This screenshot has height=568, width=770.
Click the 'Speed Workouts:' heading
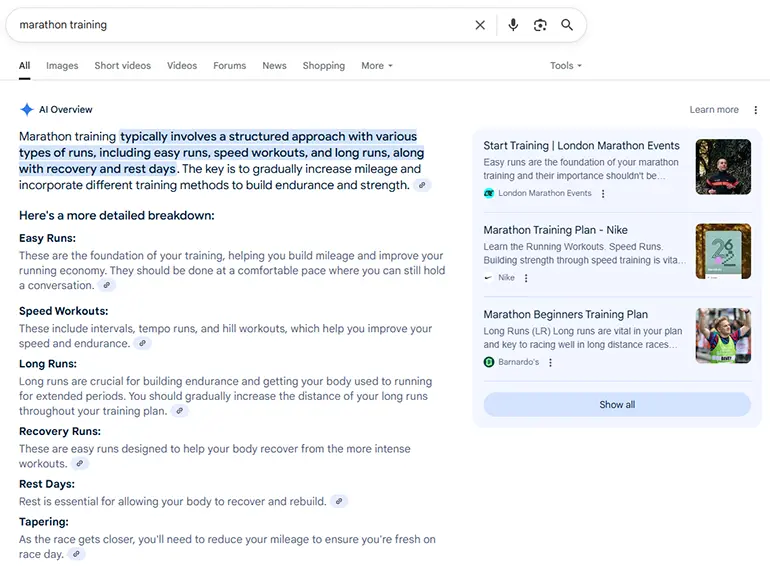point(63,311)
